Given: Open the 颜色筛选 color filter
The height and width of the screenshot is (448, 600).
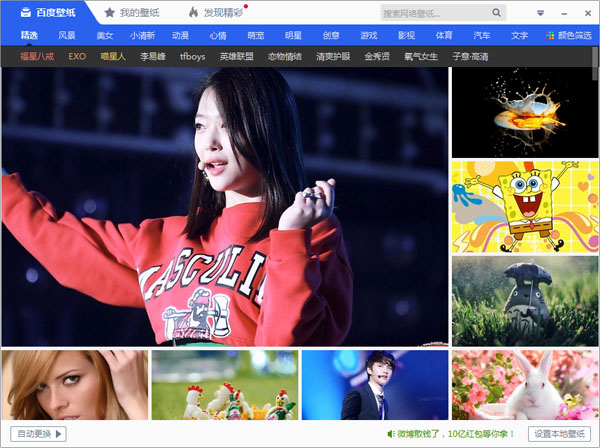Looking at the screenshot, I should pos(568,36).
